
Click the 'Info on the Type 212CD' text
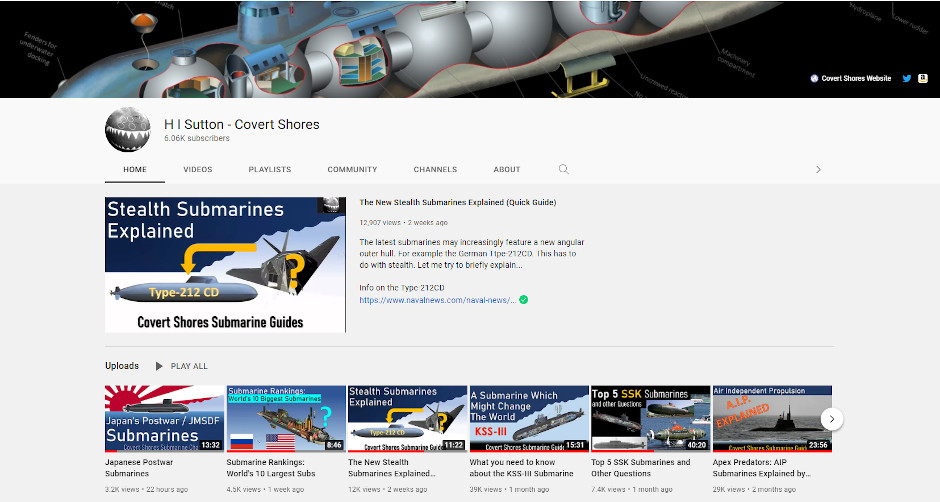(402, 288)
